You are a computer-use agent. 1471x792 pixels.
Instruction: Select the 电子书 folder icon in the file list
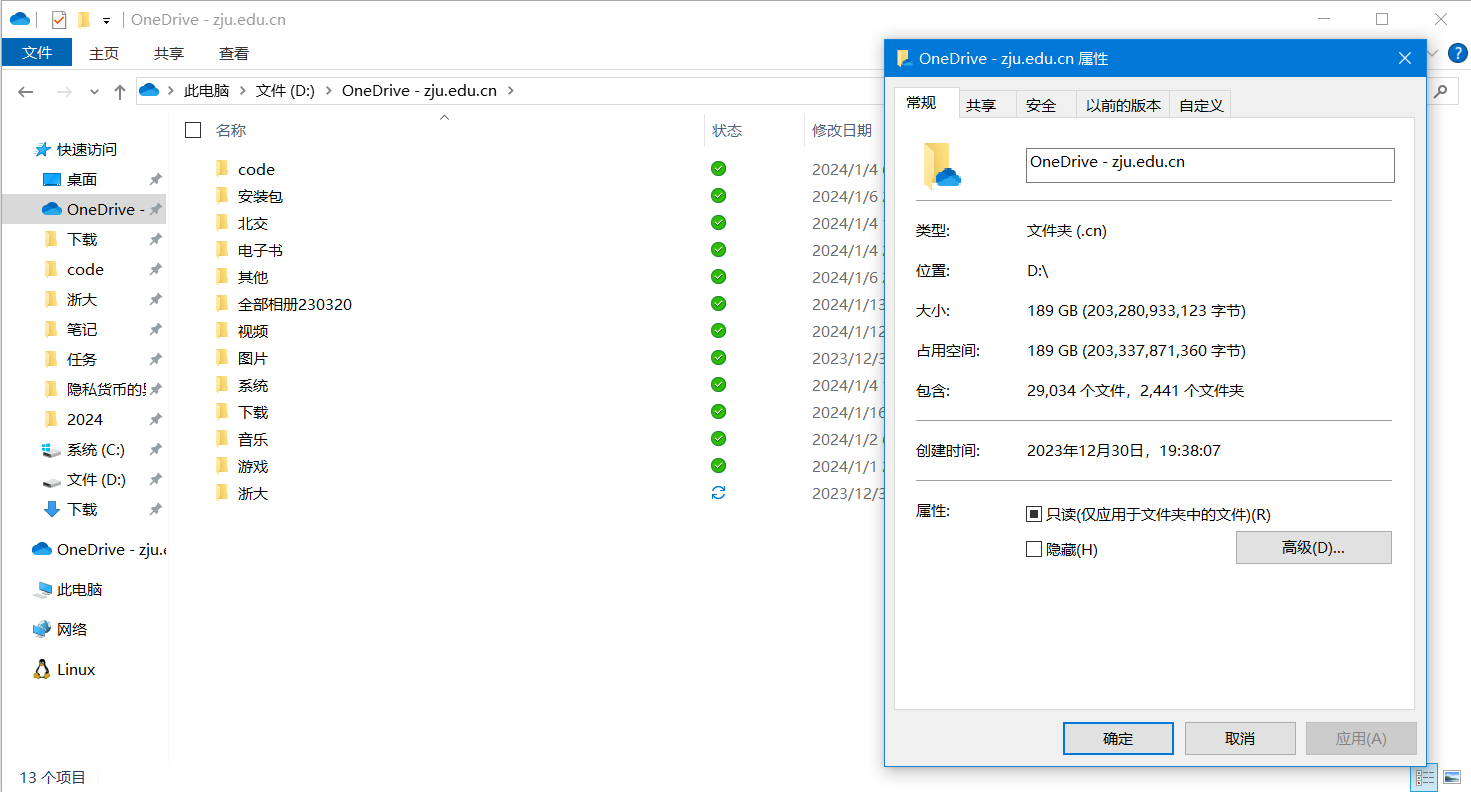pos(222,250)
